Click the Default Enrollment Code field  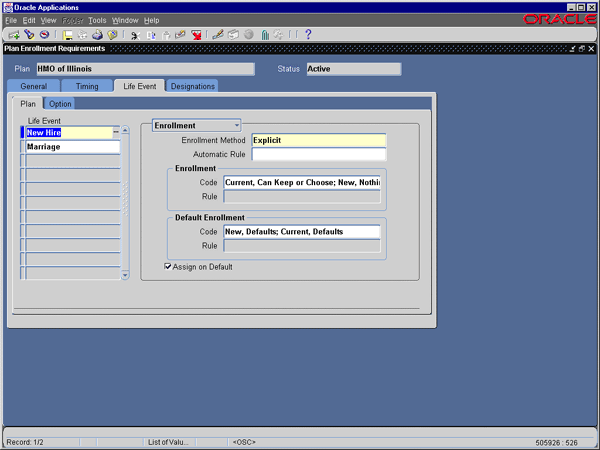point(302,232)
